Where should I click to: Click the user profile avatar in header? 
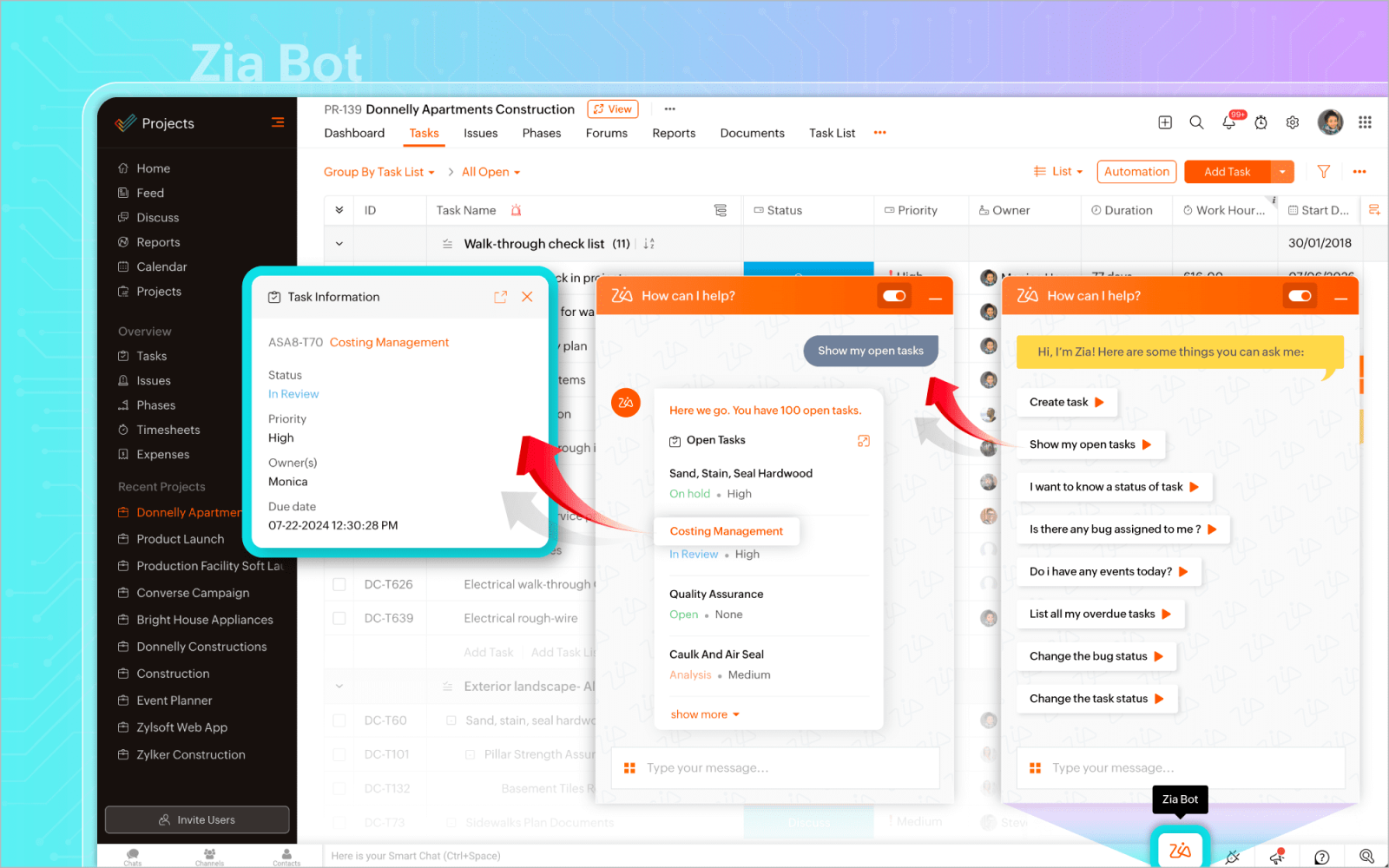click(1330, 122)
